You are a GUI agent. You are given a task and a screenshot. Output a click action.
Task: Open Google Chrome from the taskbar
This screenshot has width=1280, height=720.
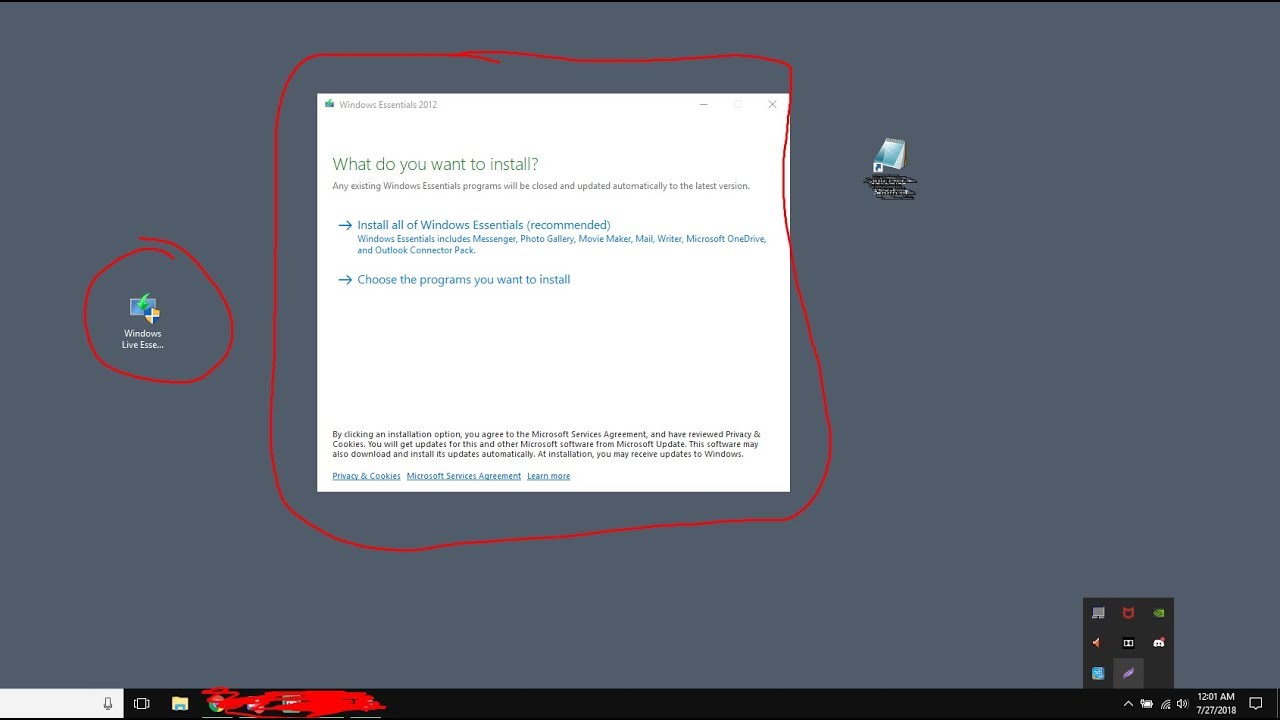215,704
